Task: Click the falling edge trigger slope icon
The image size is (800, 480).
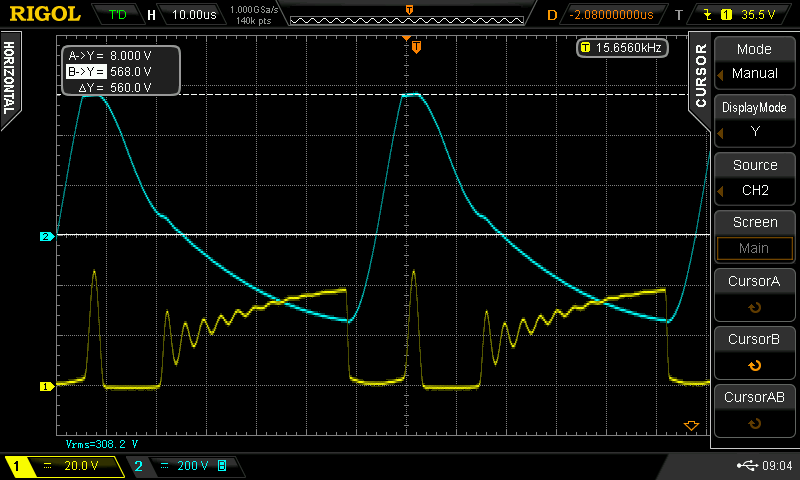Action: tap(708, 15)
